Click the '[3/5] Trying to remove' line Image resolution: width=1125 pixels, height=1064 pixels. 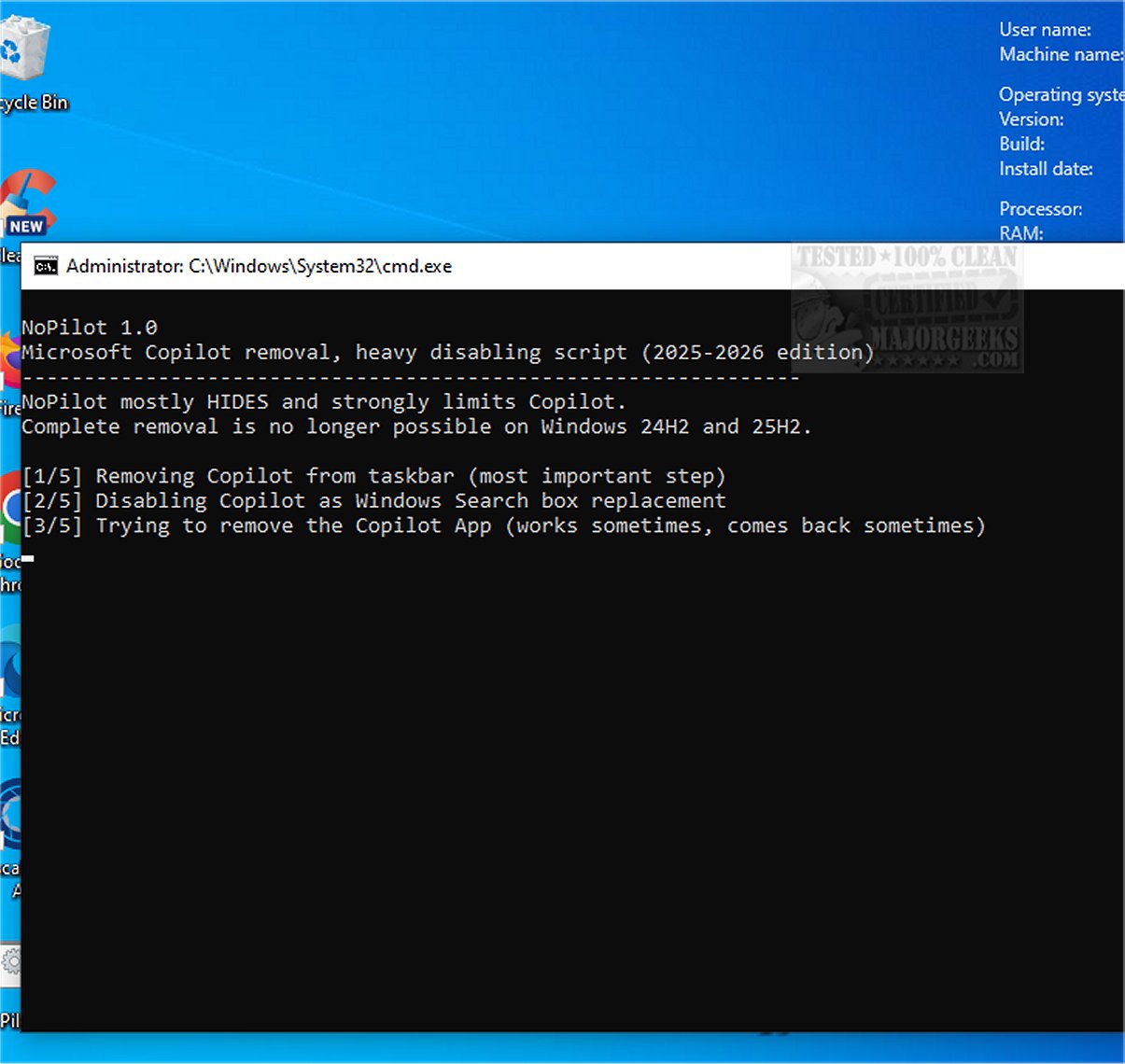click(x=504, y=526)
